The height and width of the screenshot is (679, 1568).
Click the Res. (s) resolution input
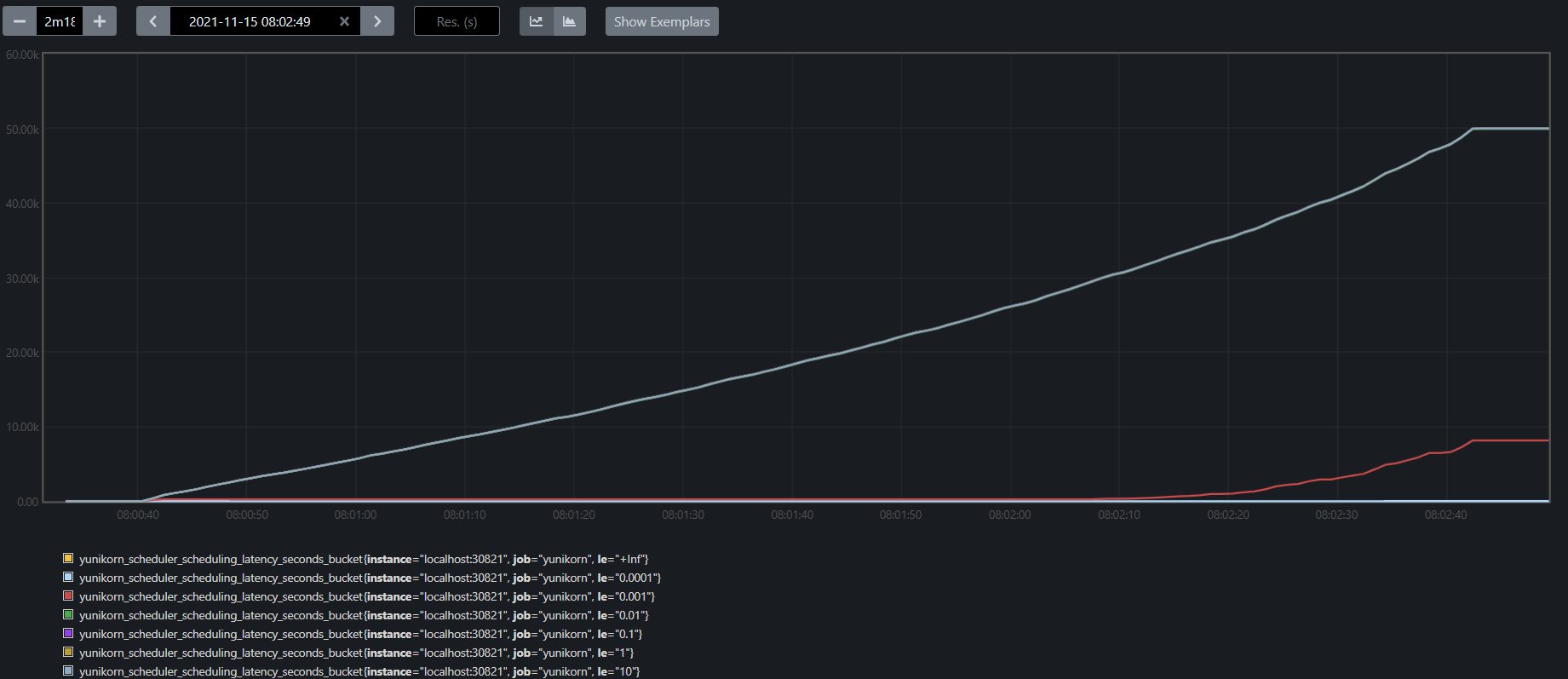click(457, 21)
